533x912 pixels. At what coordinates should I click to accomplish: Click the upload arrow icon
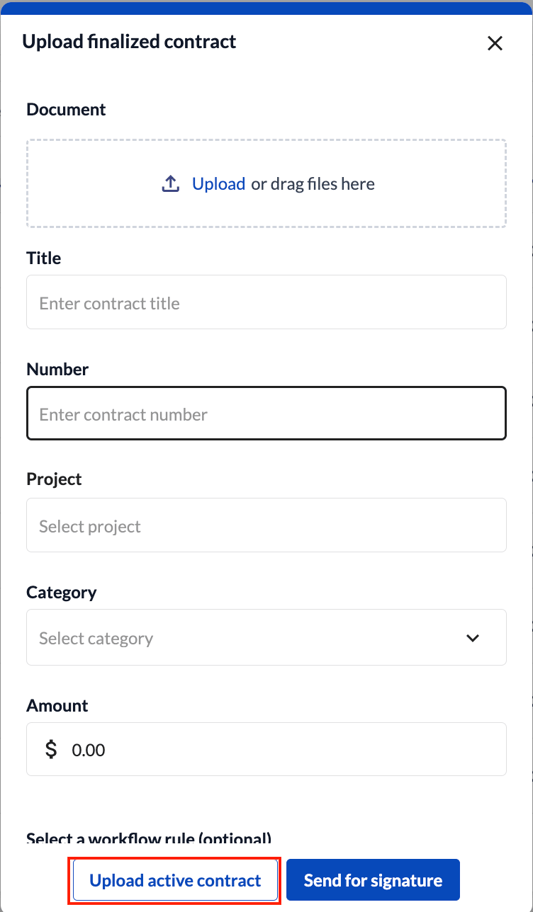[x=170, y=184]
